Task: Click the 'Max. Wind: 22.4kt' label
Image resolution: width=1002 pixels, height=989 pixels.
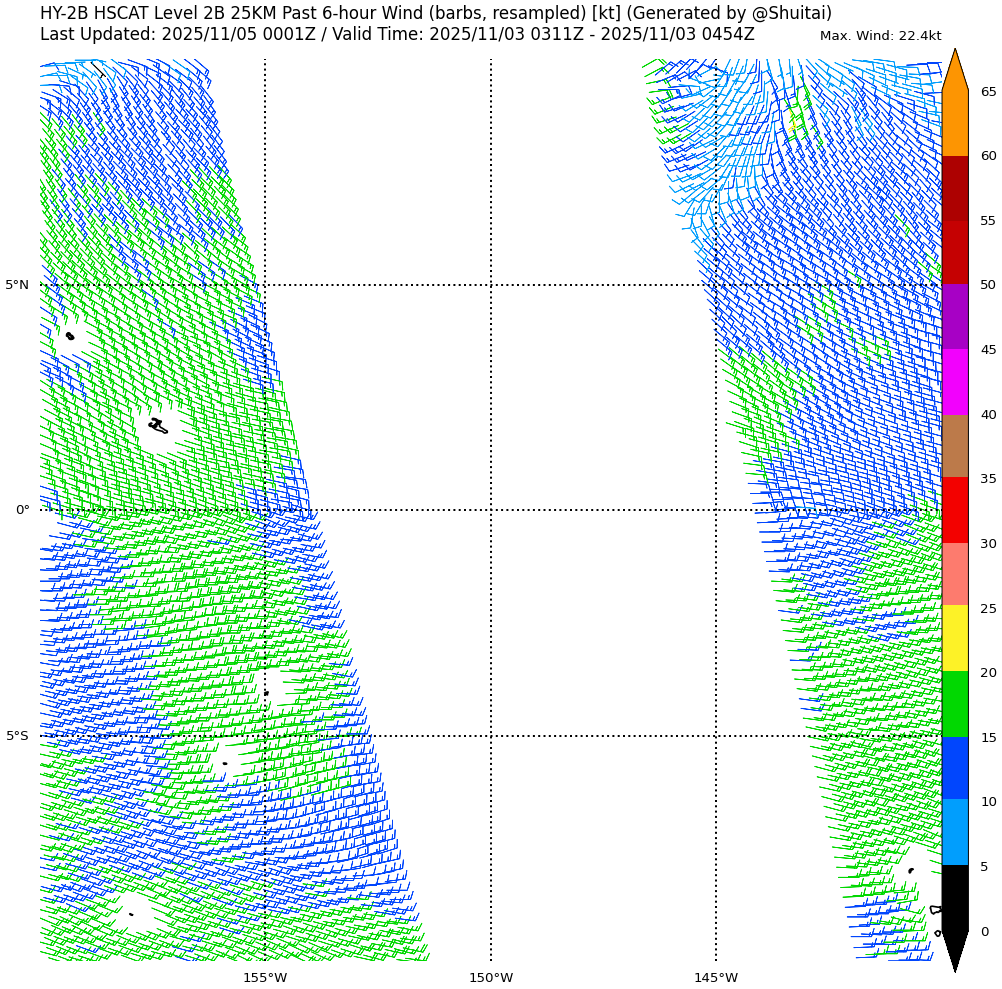Action: (x=880, y=36)
